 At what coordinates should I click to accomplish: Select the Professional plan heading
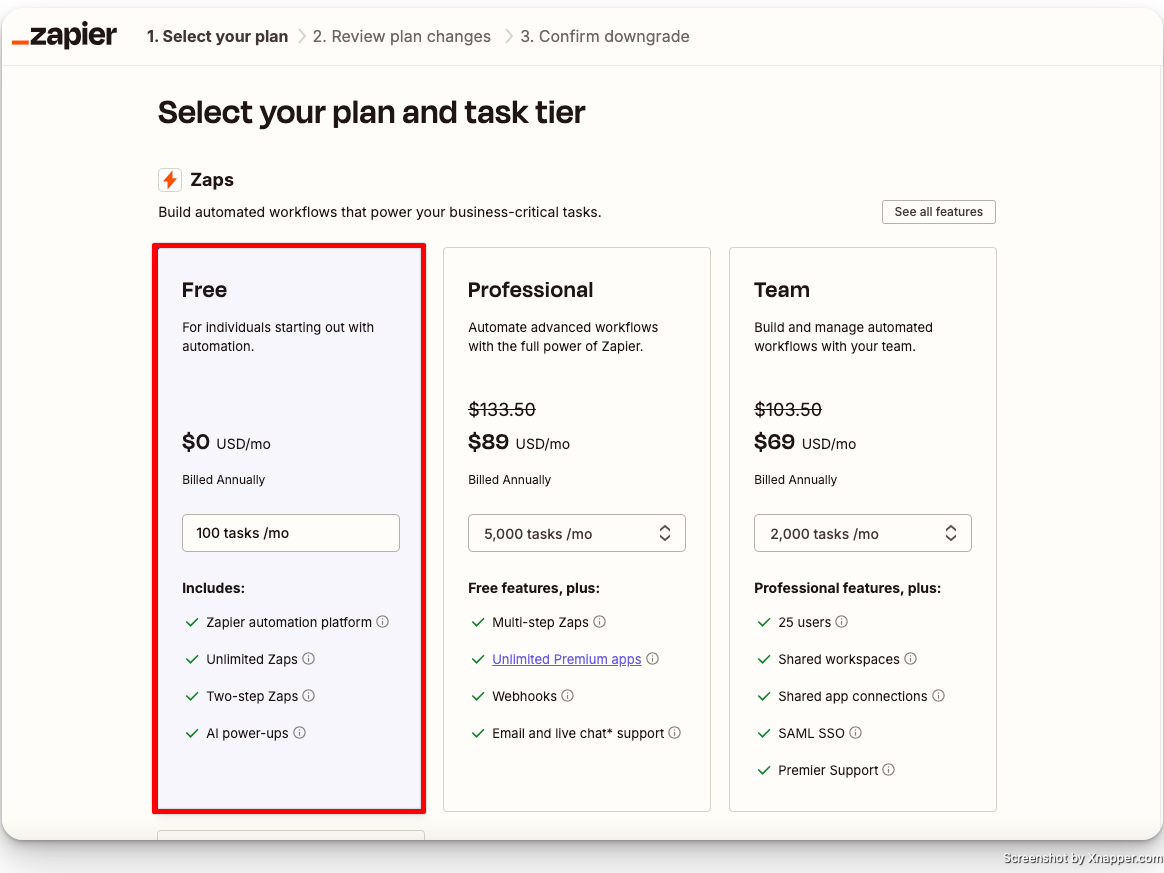[x=531, y=290]
